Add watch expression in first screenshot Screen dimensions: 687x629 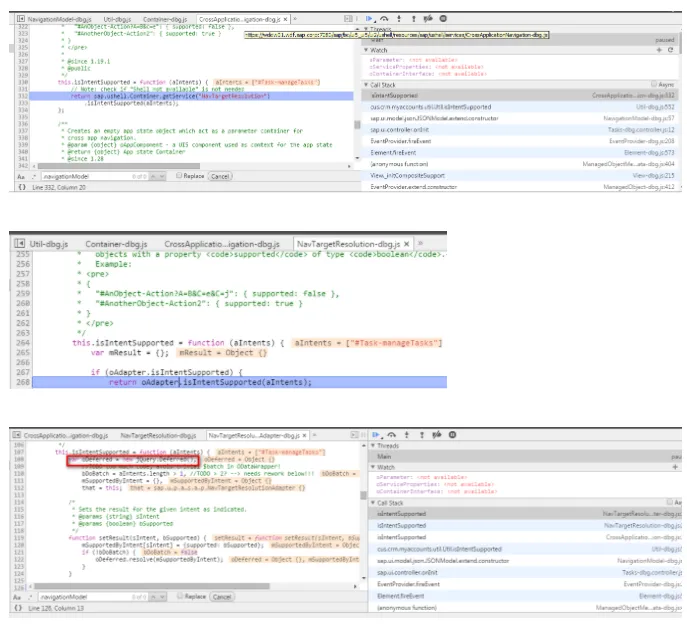point(659,50)
